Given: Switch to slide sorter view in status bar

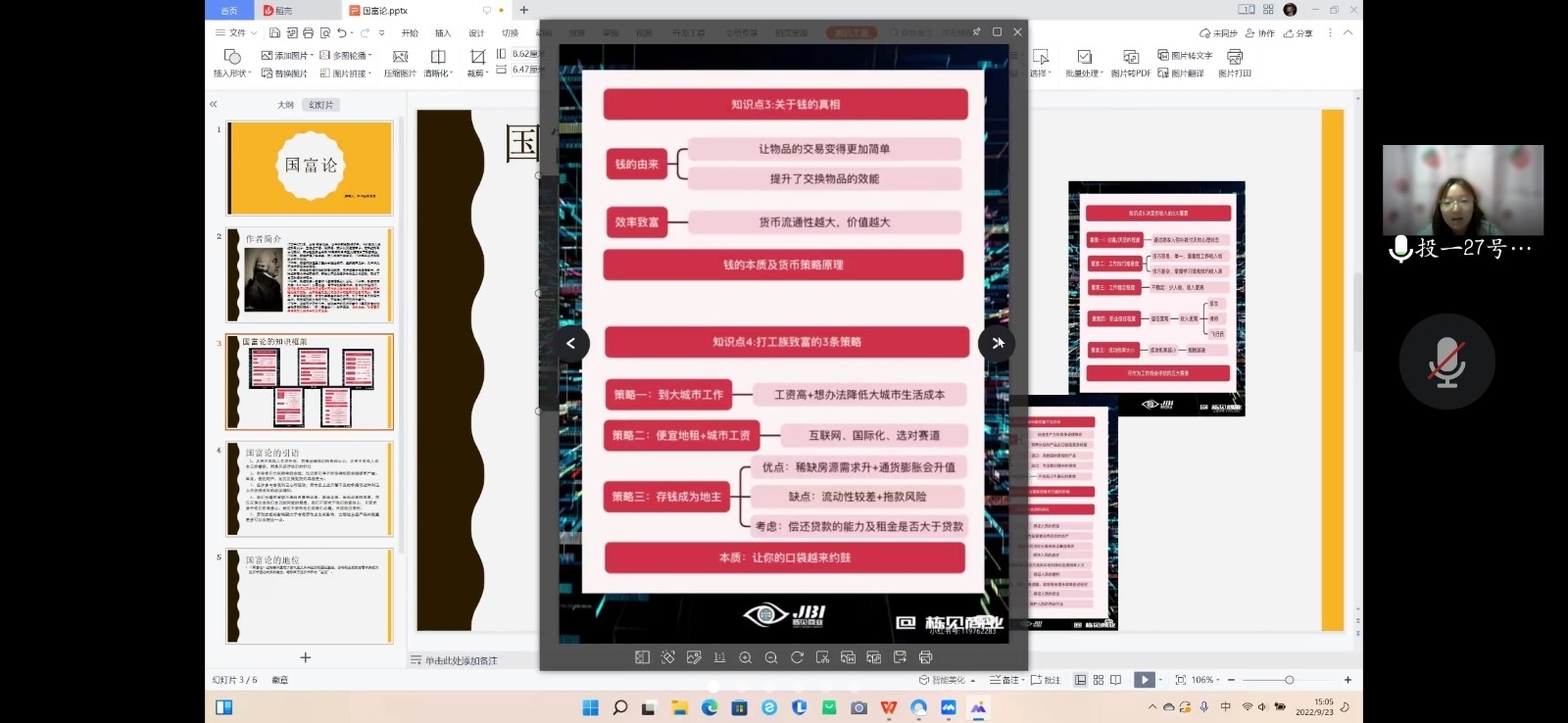Looking at the screenshot, I should click(x=1099, y=680).
